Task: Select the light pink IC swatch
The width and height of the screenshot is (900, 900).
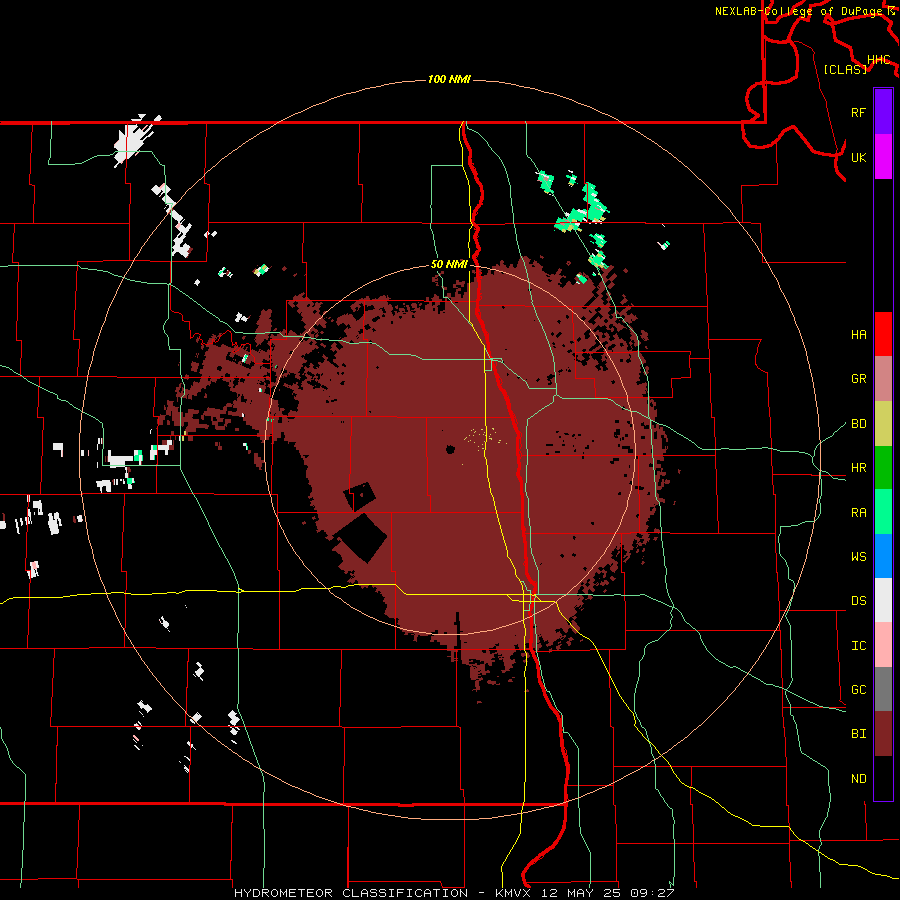Action: pyautogui.click(x=883, y=645)
